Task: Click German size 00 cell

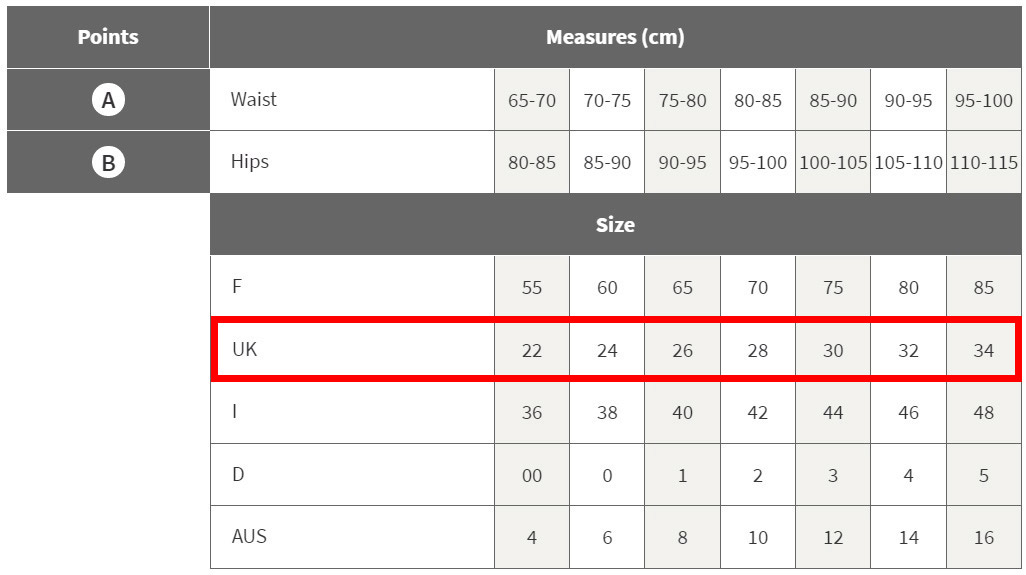Action: click(x=532, y=475)
